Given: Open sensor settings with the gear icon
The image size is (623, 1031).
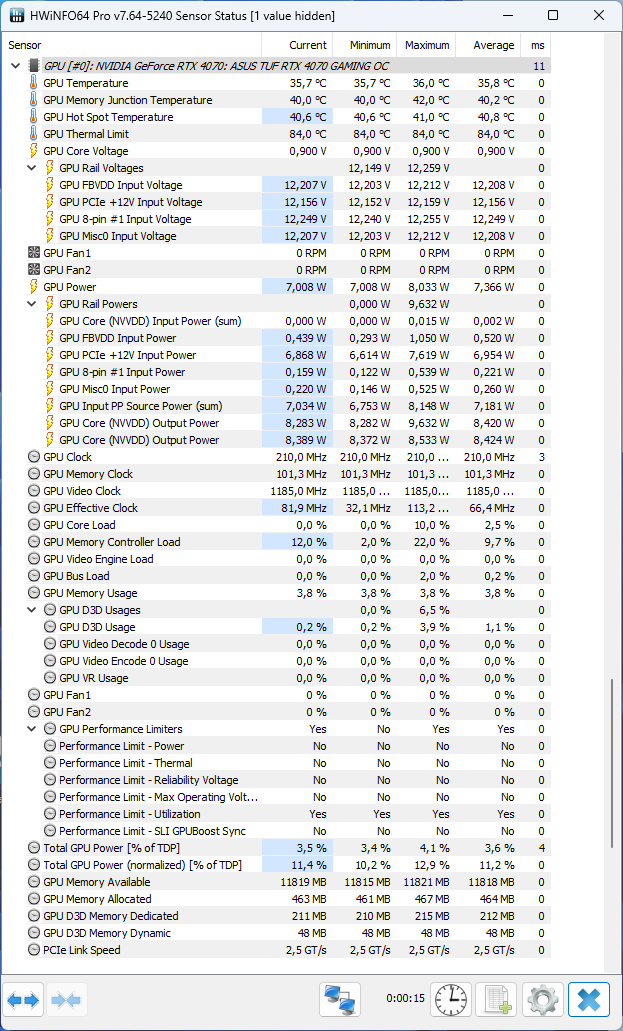Looking at the screenshot, I should 541,999.
